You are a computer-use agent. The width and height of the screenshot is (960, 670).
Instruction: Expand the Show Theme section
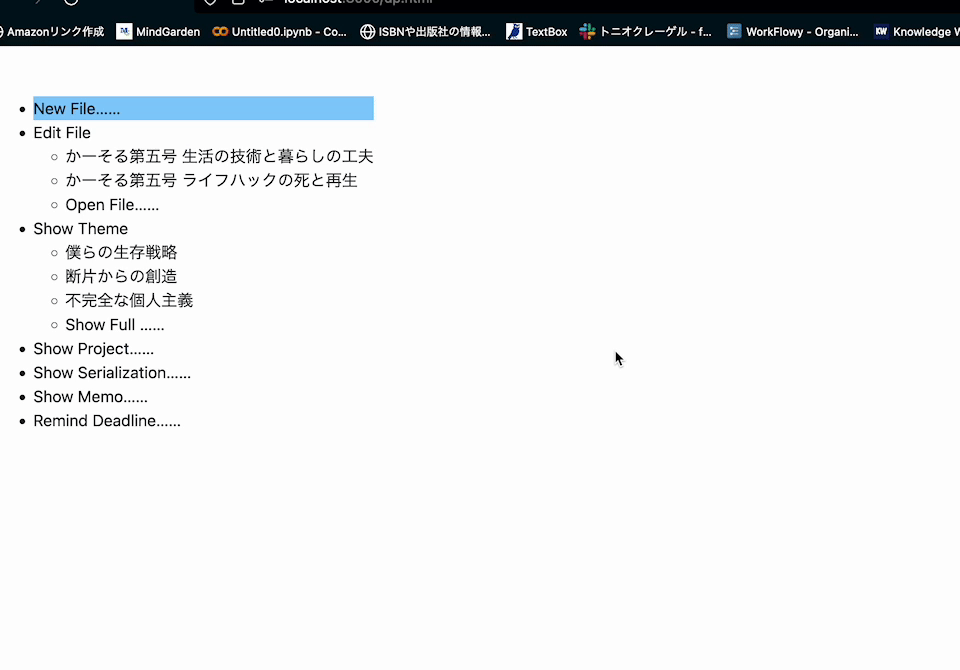tap(80, 228)
